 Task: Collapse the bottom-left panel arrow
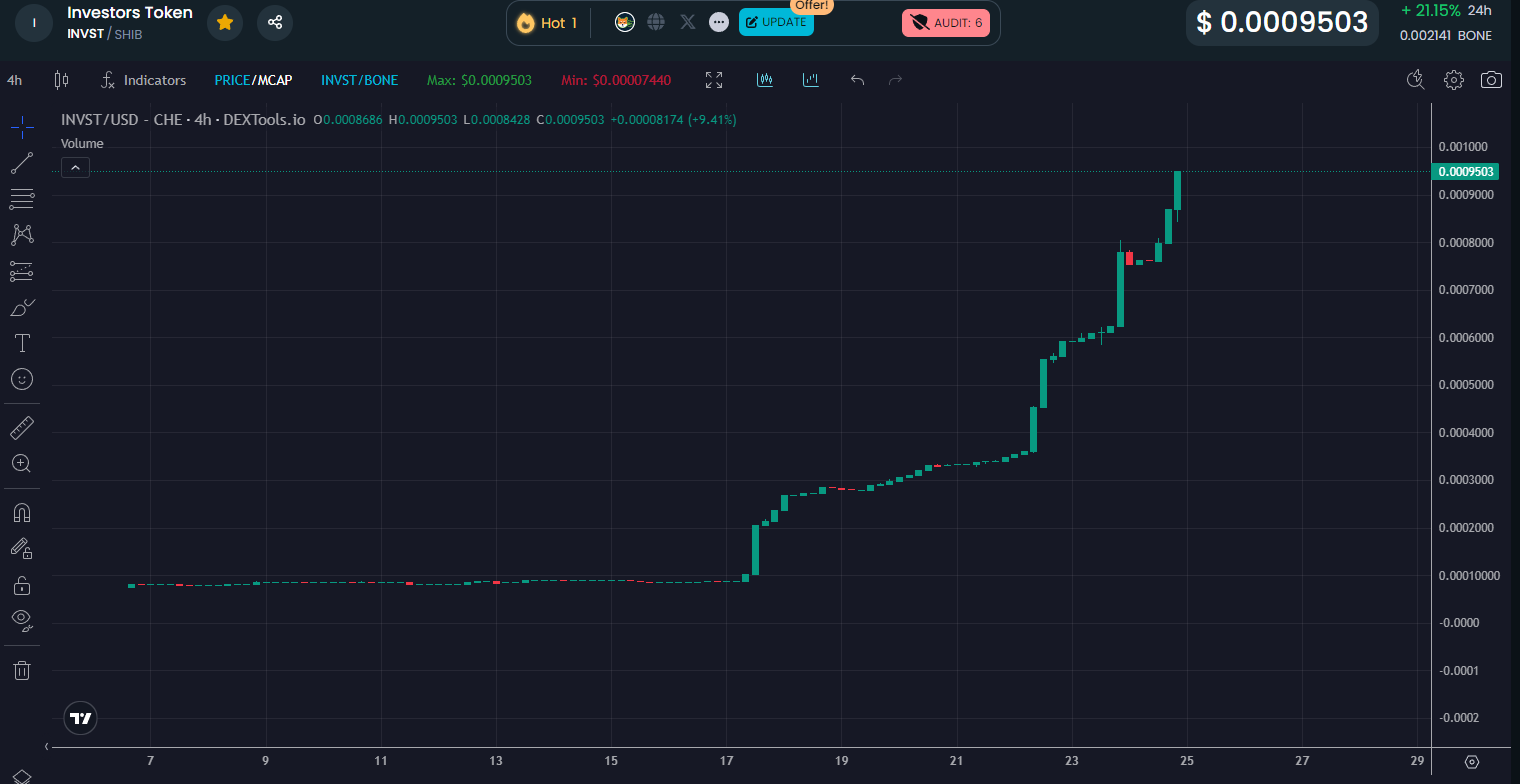48,746
